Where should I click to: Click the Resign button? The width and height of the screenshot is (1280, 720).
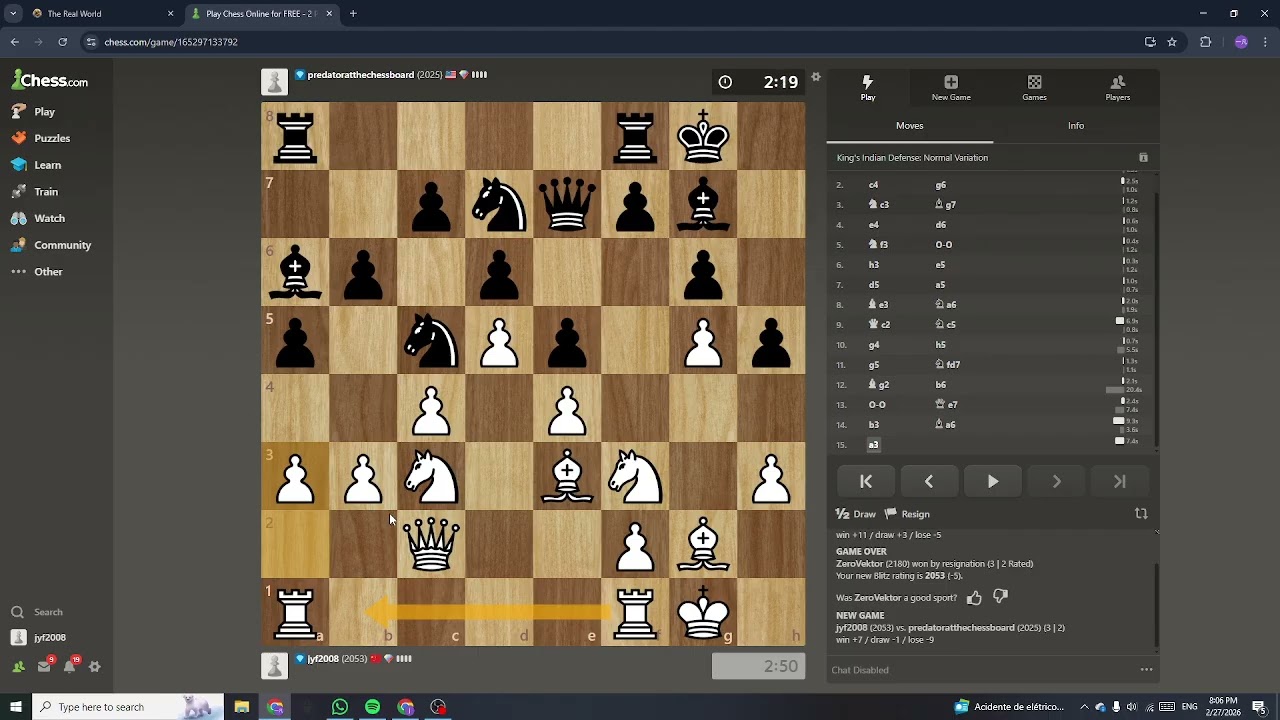907,514
